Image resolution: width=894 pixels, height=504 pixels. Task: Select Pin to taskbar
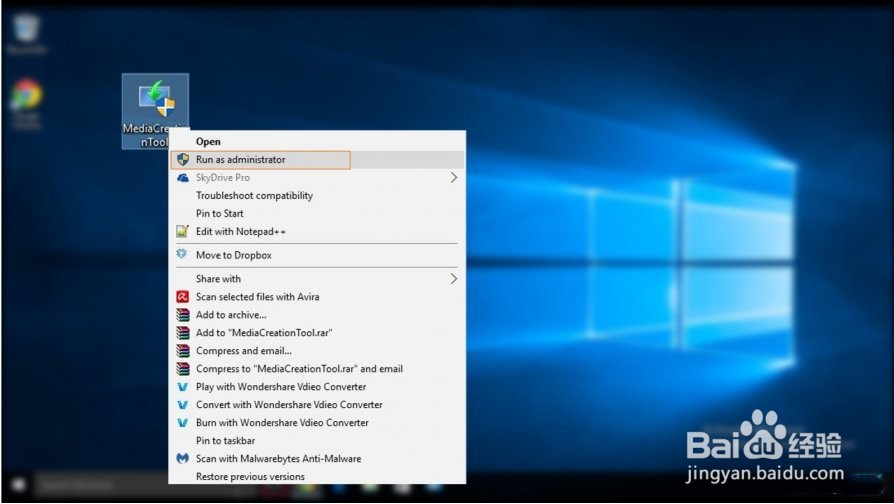click(317, 441)
